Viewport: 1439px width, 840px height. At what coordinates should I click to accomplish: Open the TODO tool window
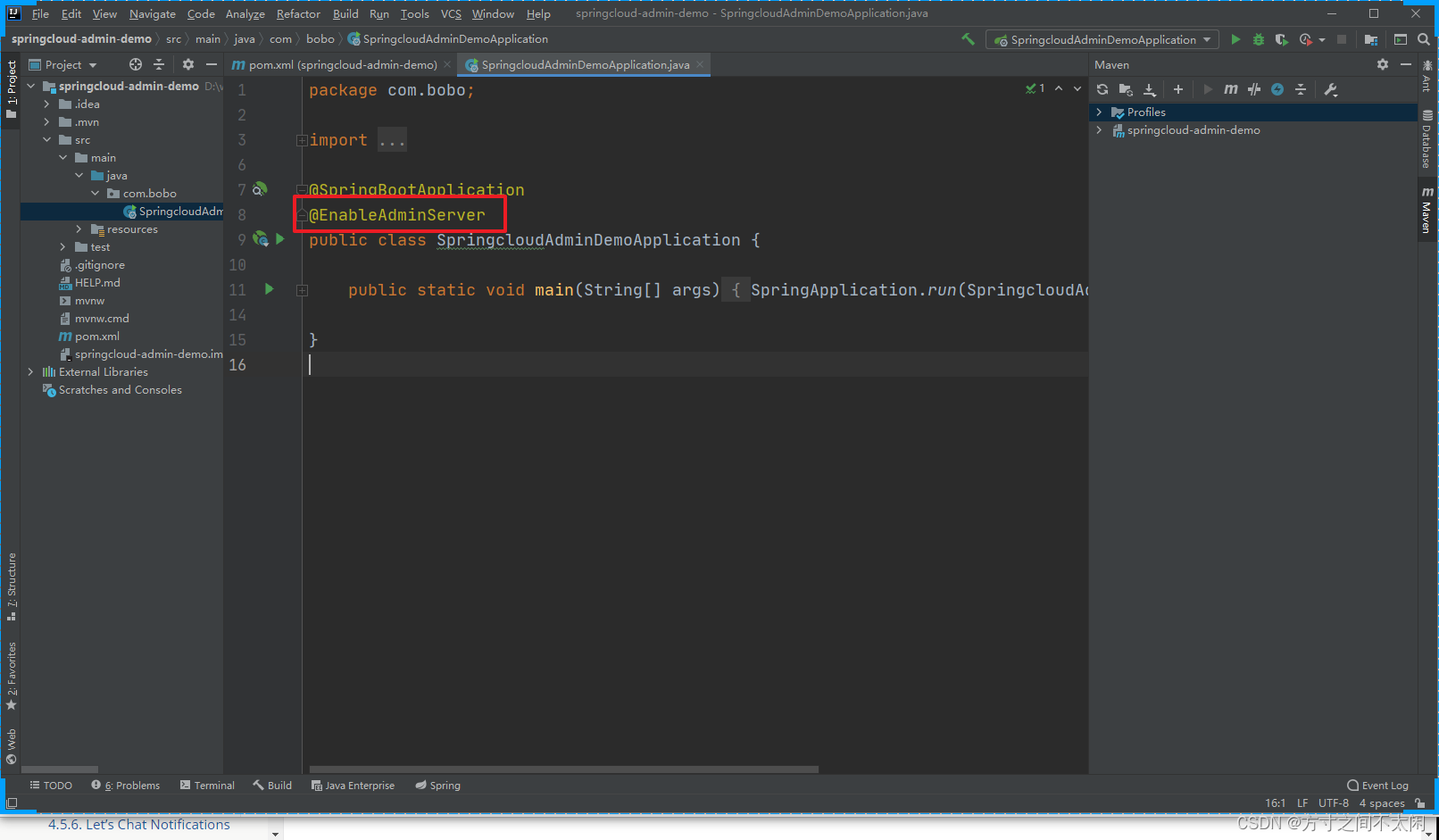tap(51, 785)
